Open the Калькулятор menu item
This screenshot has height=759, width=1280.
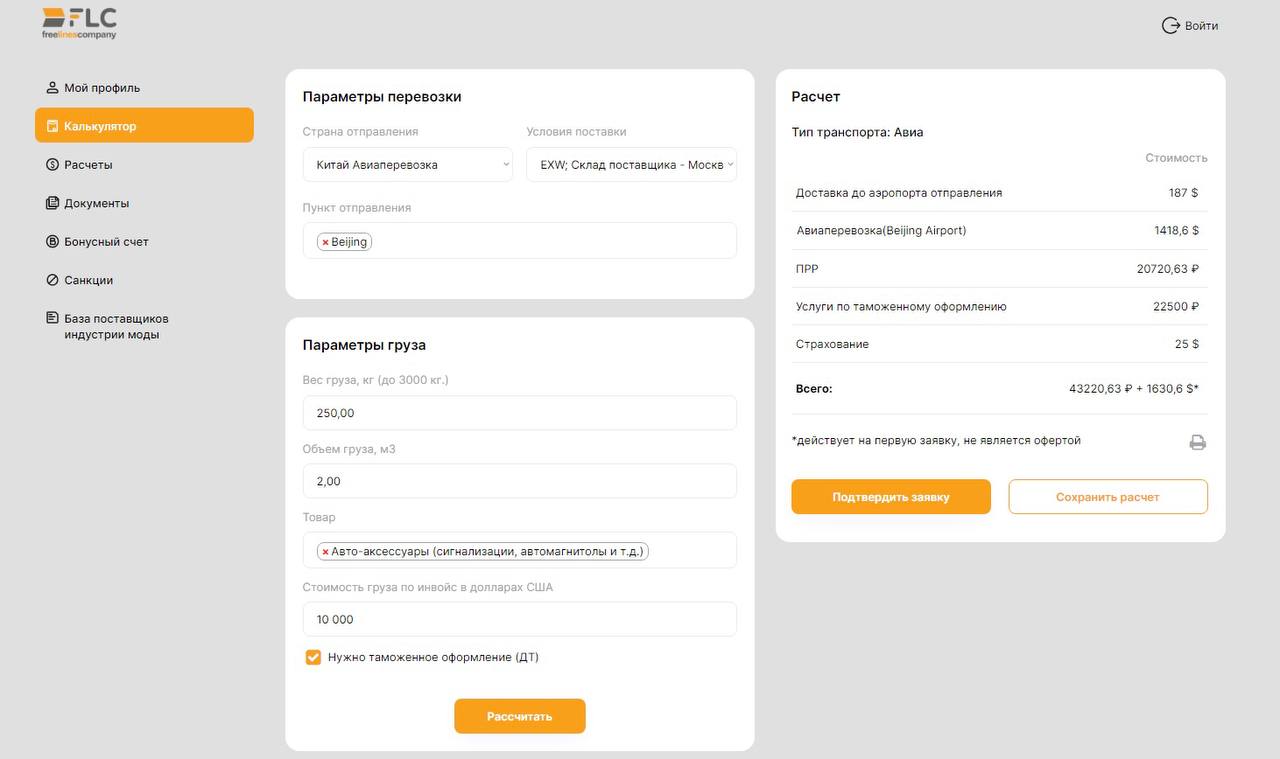[144, 126]
